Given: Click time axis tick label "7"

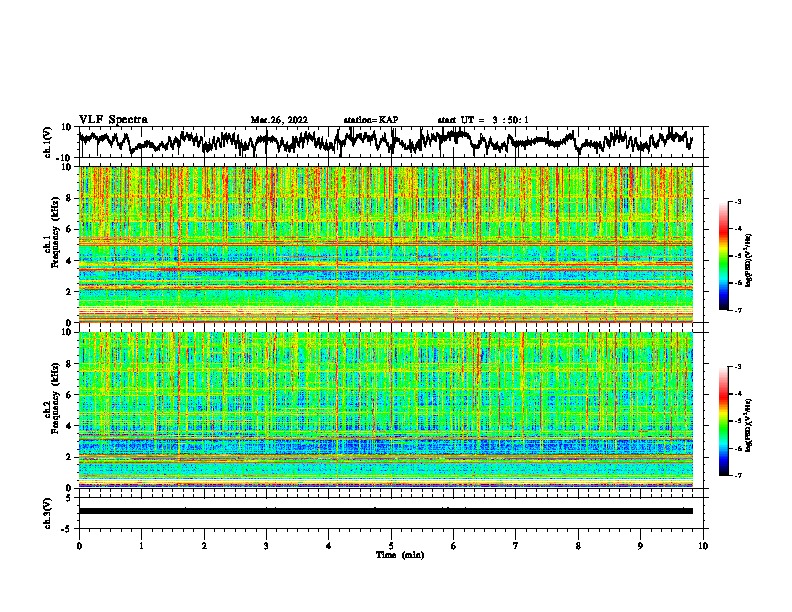Looking at the screenshot, I should [516, 545].
